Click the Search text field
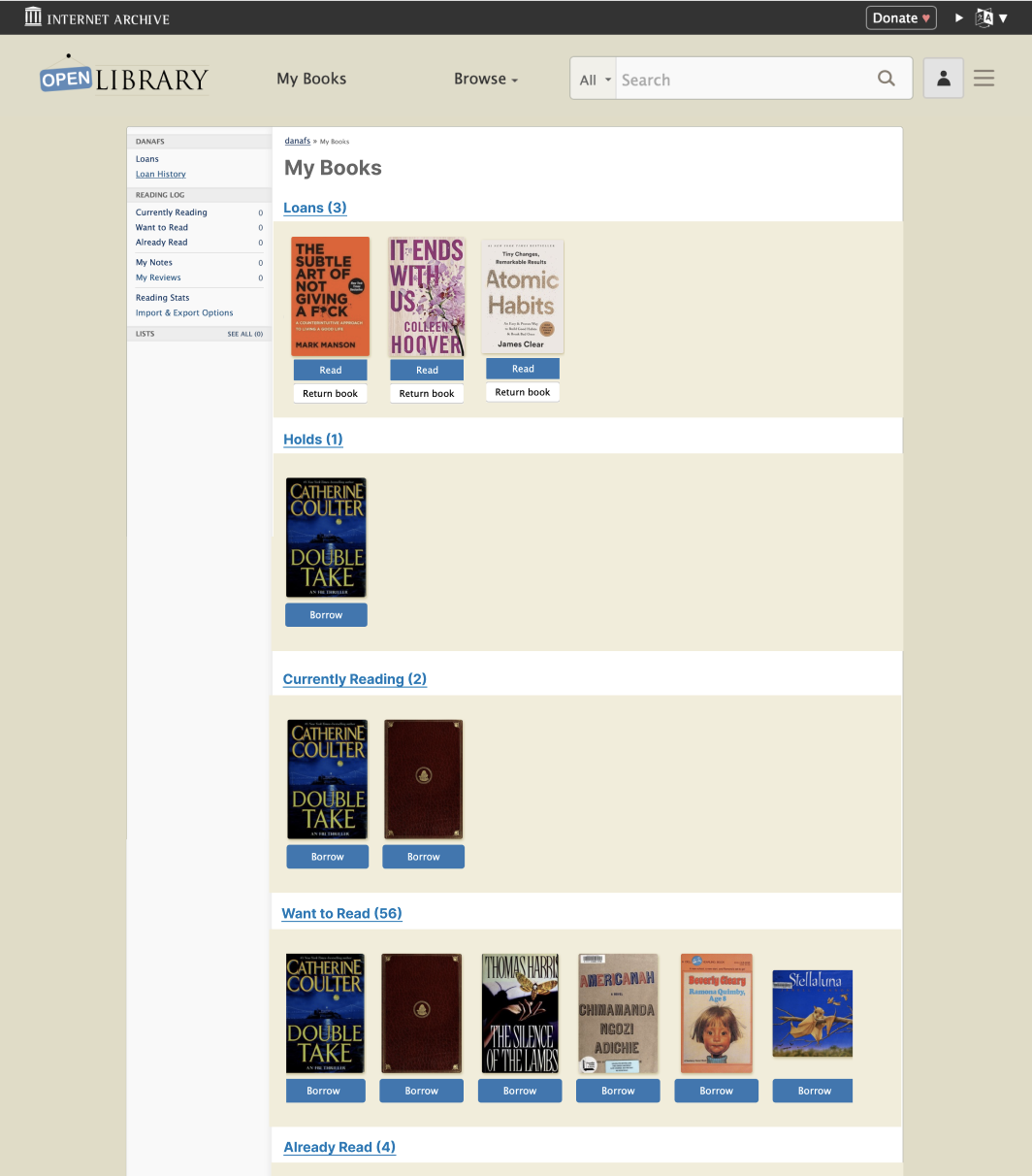Viewport: 1032px width, 1176px height. pyautogui.click(x=744, y=80)
